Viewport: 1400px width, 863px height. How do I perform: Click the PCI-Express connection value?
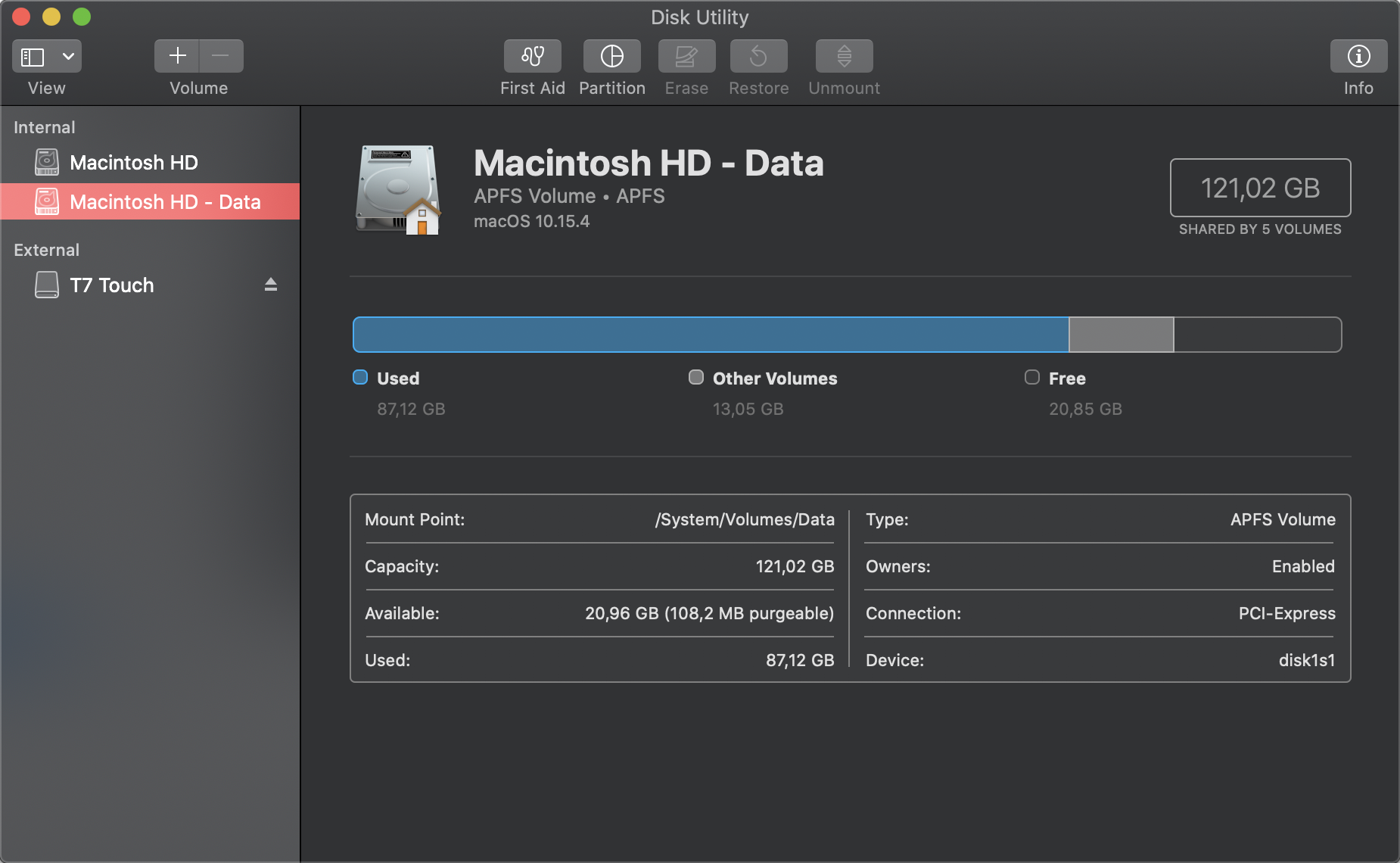(x=1286, y=613)
